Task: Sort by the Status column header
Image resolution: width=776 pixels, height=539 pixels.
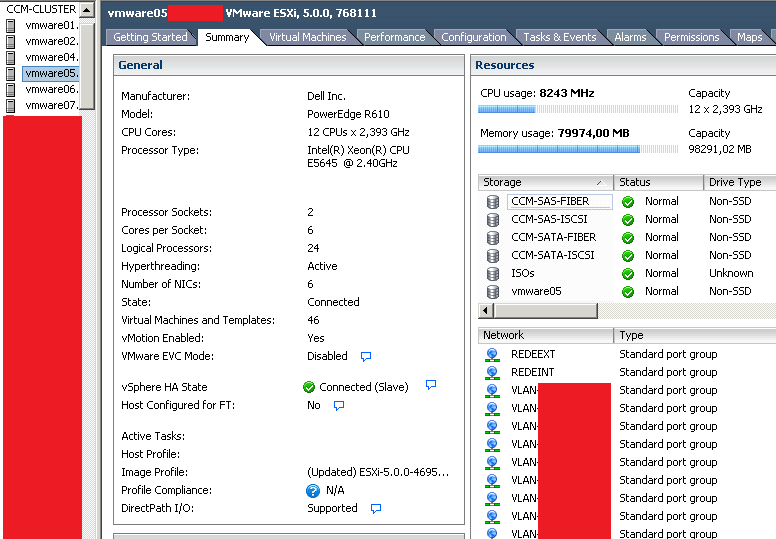Action: (658, 182)
